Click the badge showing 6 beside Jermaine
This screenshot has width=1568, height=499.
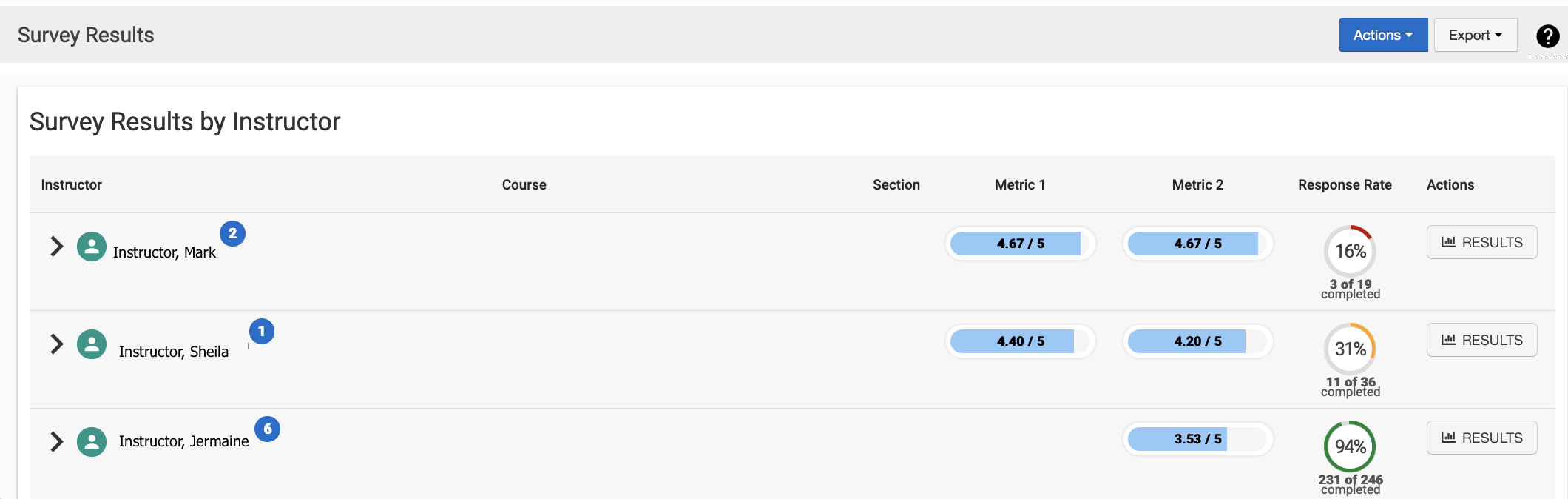[x=267, y=429]
